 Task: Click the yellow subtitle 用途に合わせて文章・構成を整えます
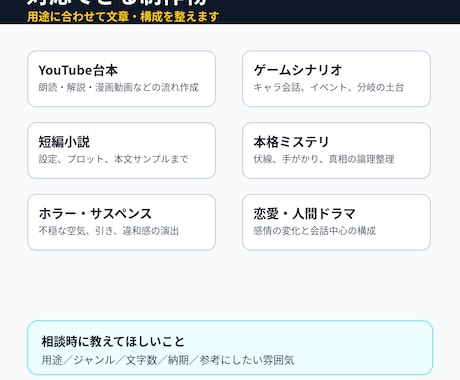[123, 16]
